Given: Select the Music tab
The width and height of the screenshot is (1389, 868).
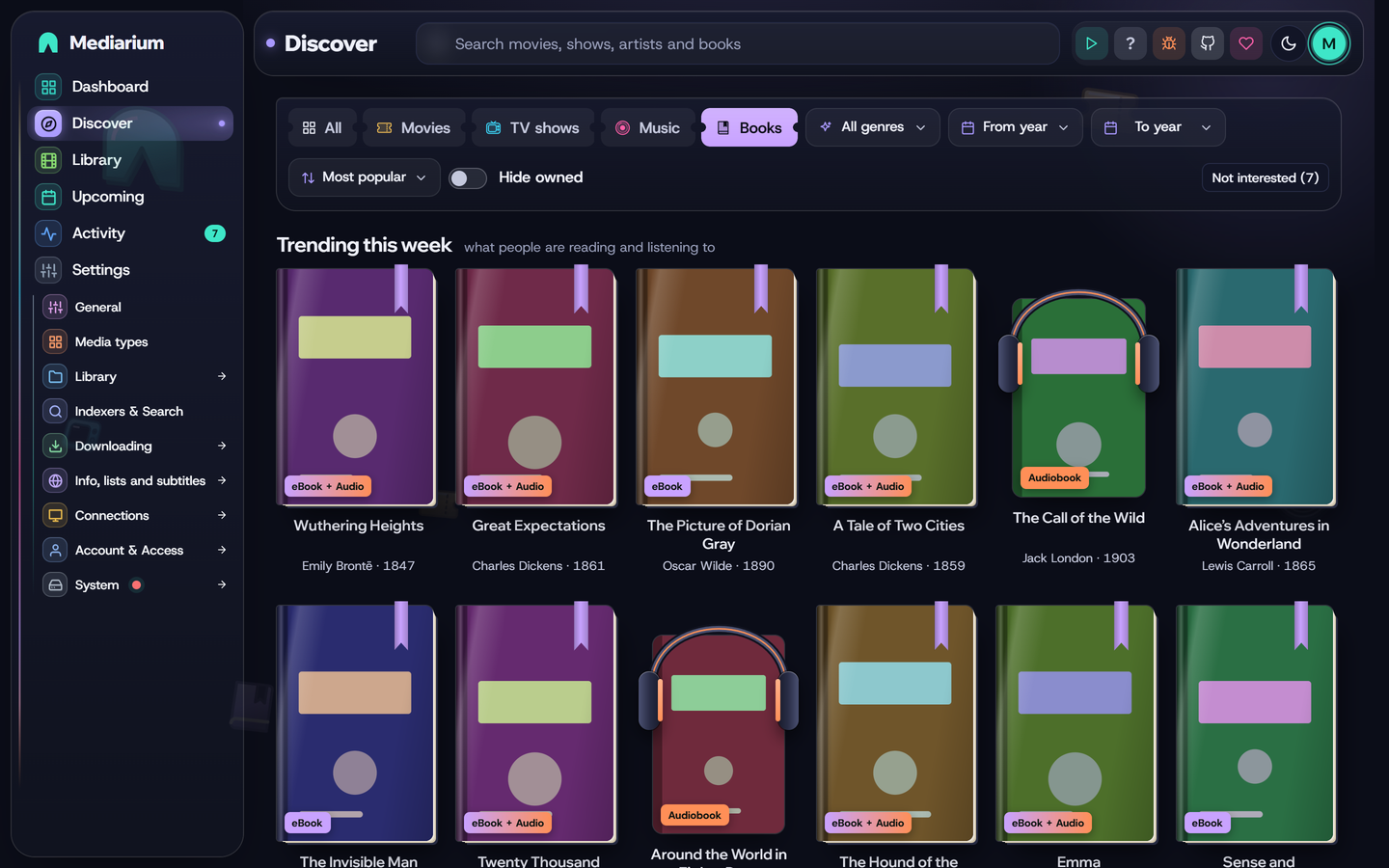Looking at the screenshot, I should [x=648, y=127].
